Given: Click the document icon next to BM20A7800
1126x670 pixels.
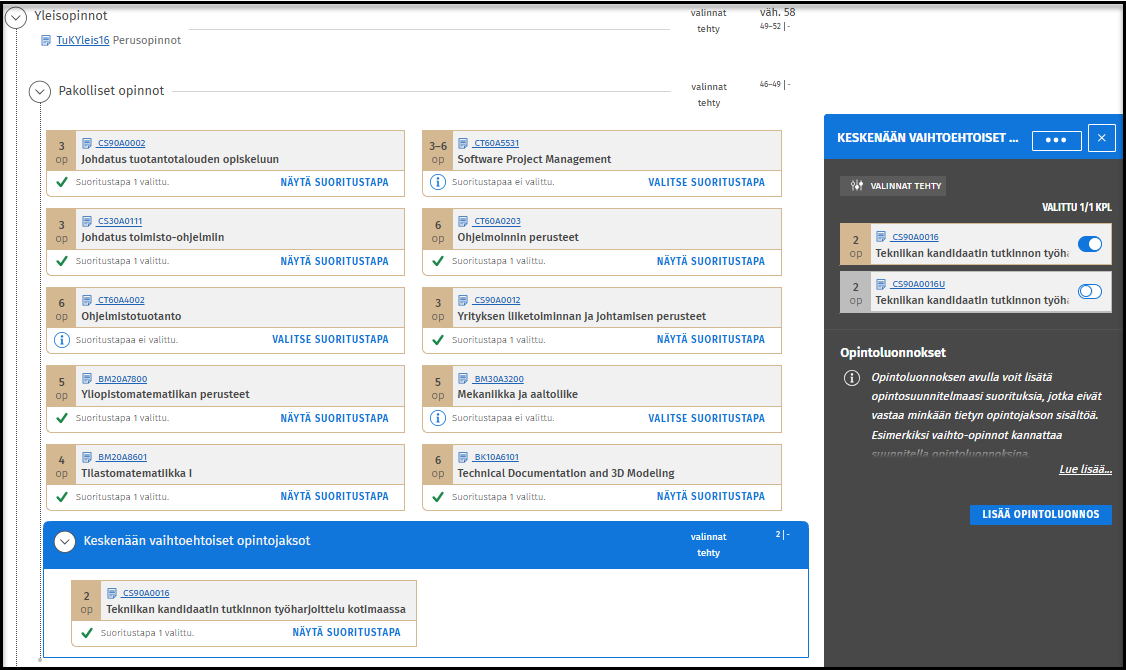Looking at the screenshot, I should pos(87,379).
